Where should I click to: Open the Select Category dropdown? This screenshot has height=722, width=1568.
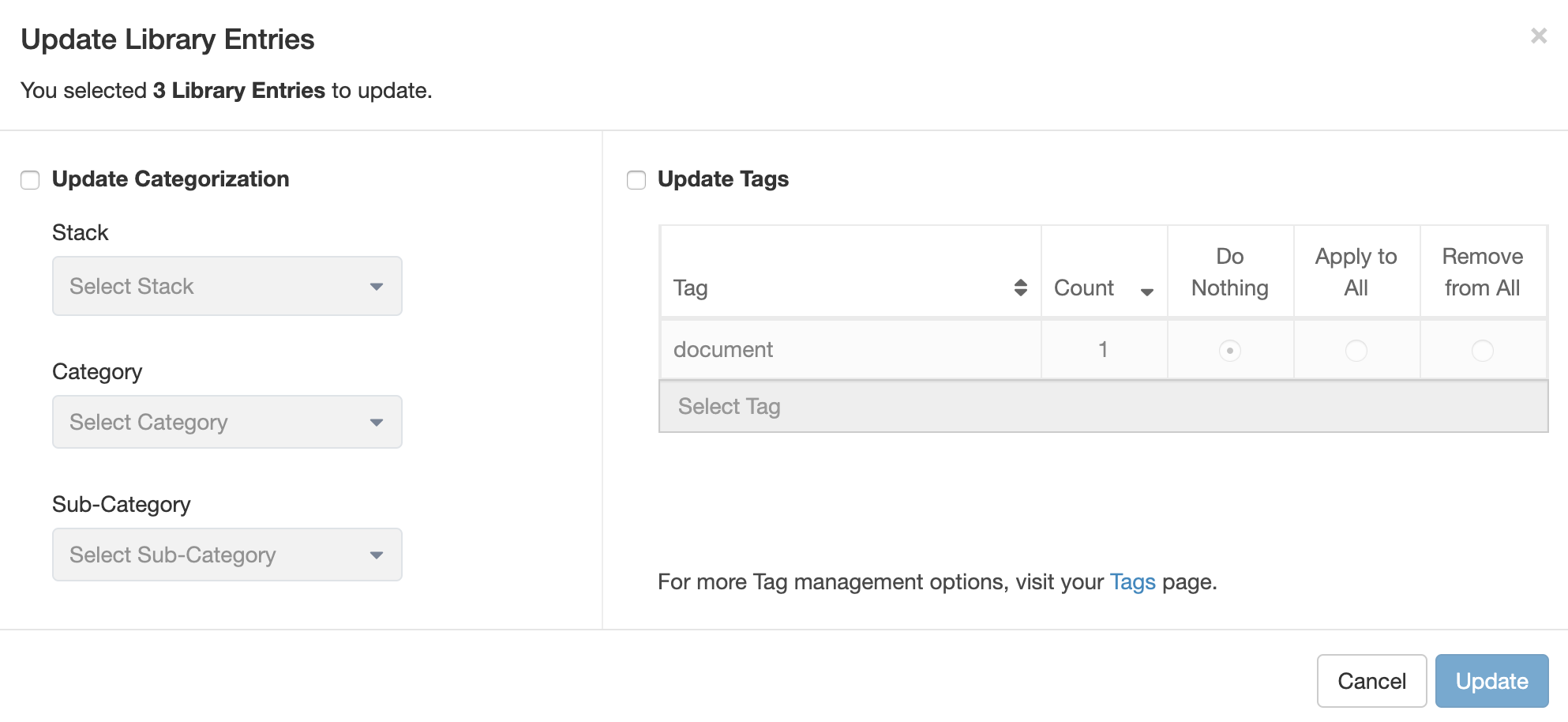[x=227, y=422]
